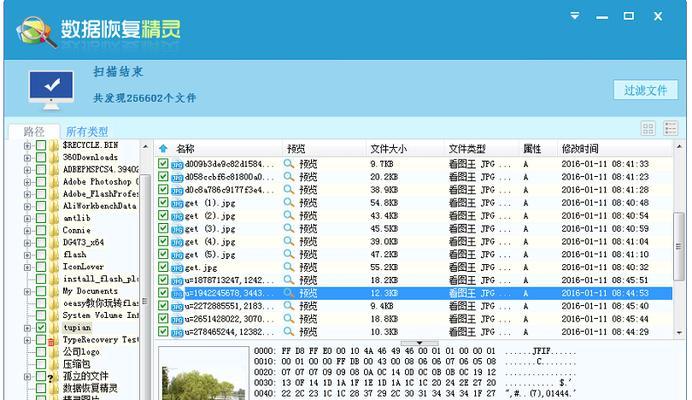The width and height of the screenshot is (692, 400).
Task: Select TypeRecovery Test trash icon
Action: pos(51,341)
